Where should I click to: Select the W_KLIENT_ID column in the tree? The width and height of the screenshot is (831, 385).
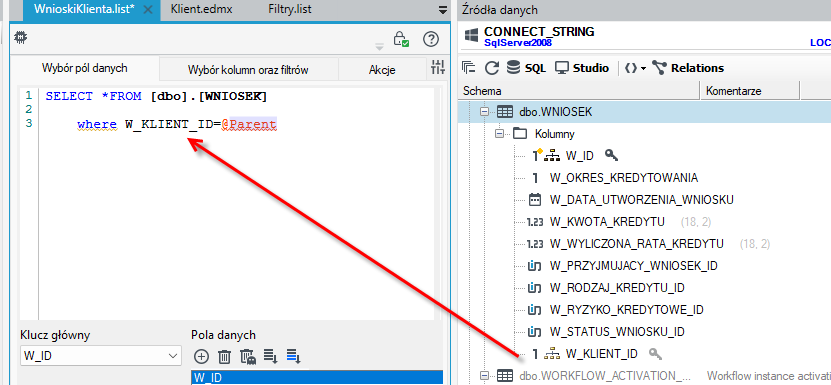tap(602, 354)
